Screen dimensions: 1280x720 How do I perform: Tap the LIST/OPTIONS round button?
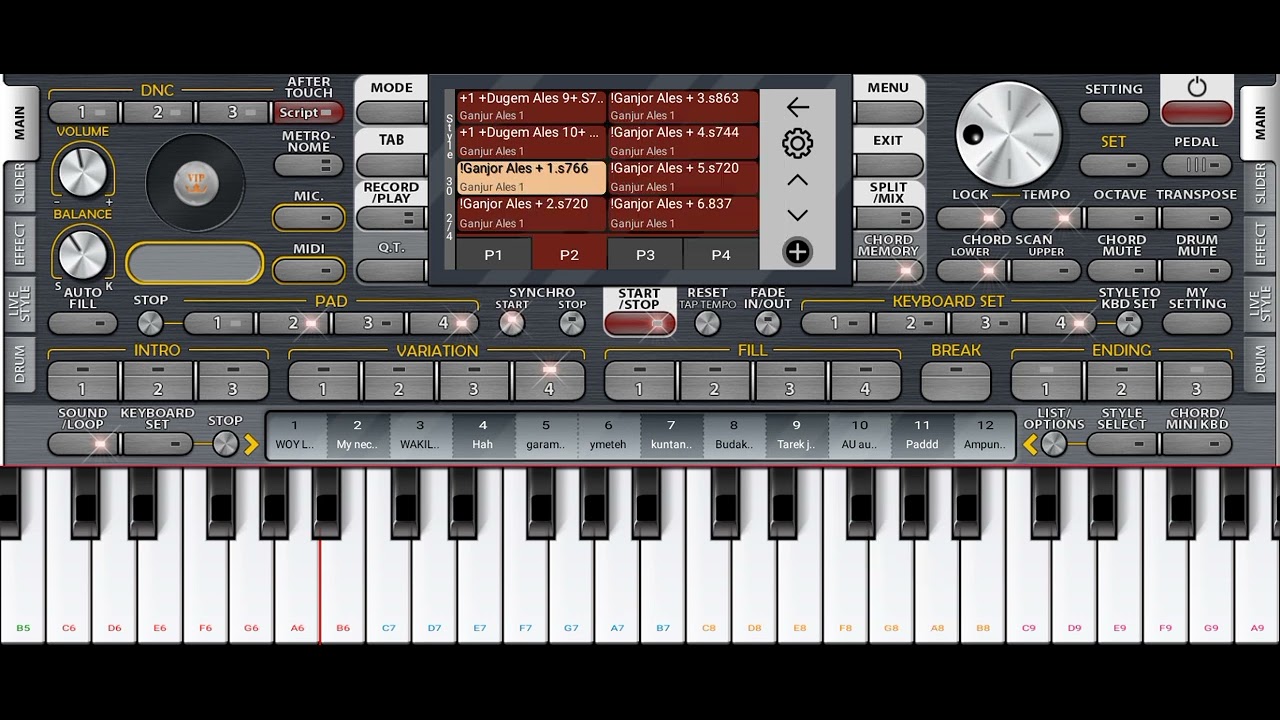pos(1054,444)
